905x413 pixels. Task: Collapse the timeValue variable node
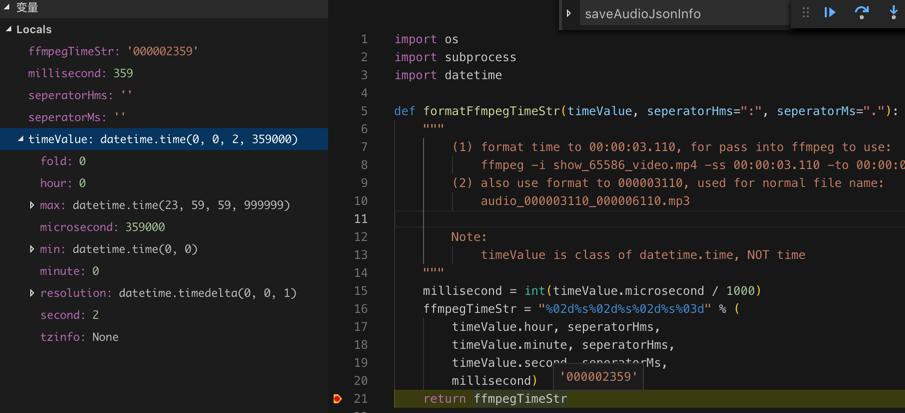point(21,139)
